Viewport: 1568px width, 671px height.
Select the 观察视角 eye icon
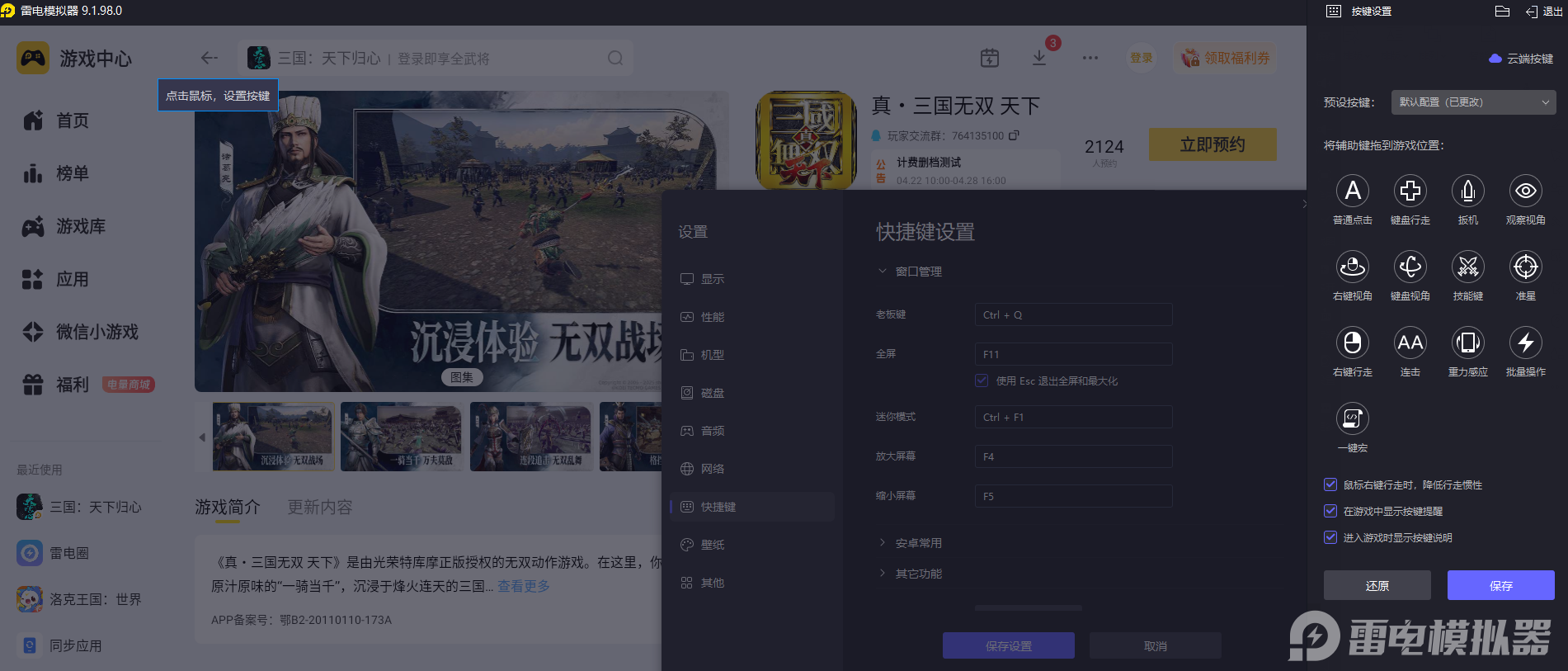(x=1525, y=191)
